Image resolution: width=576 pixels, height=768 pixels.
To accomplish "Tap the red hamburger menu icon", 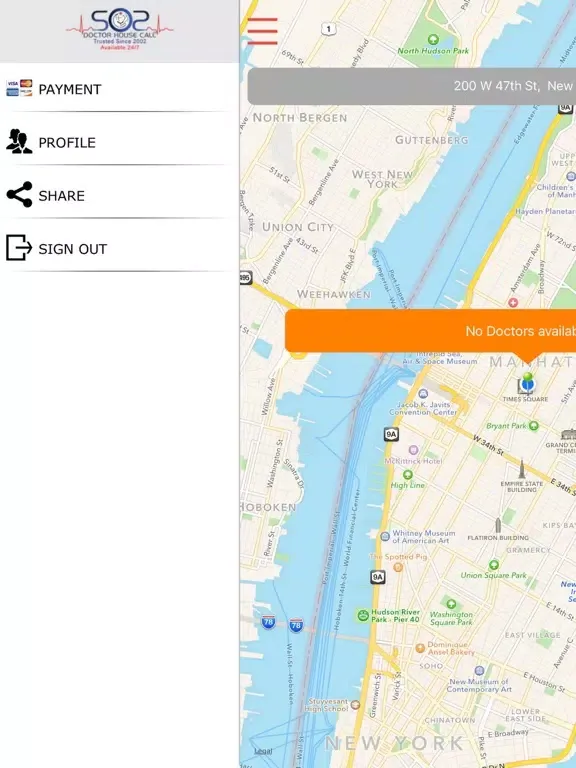I will [263, 31].
